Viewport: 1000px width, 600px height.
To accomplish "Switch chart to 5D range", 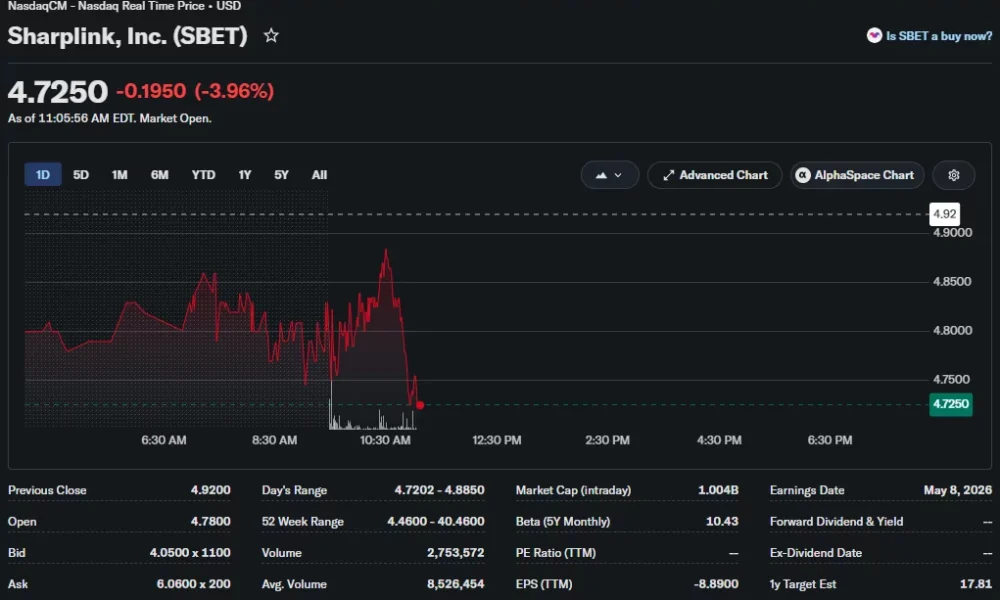I will [81, 175].
